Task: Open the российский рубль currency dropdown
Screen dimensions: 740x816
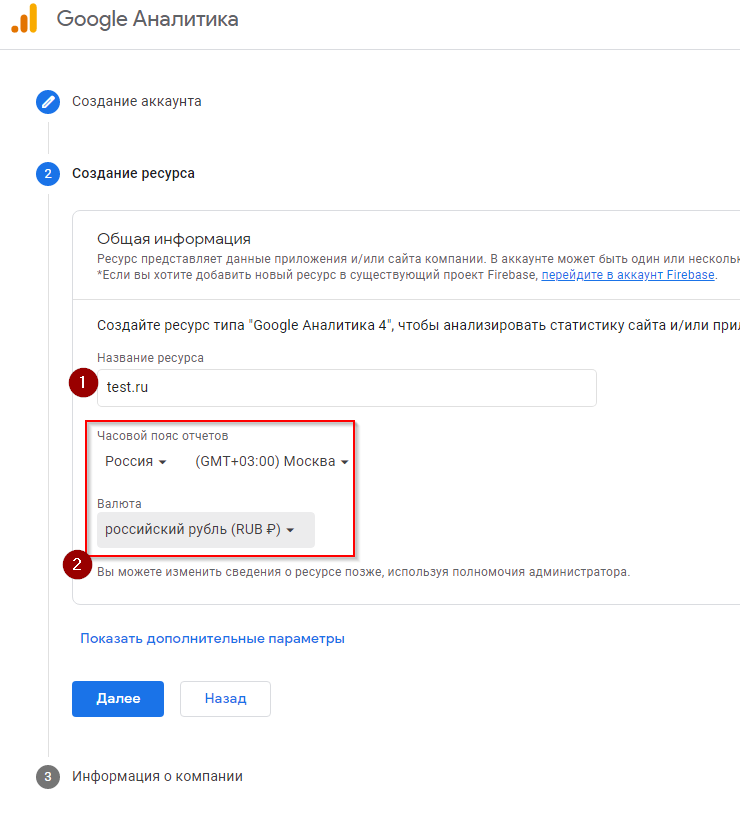Action: [204, 530]
